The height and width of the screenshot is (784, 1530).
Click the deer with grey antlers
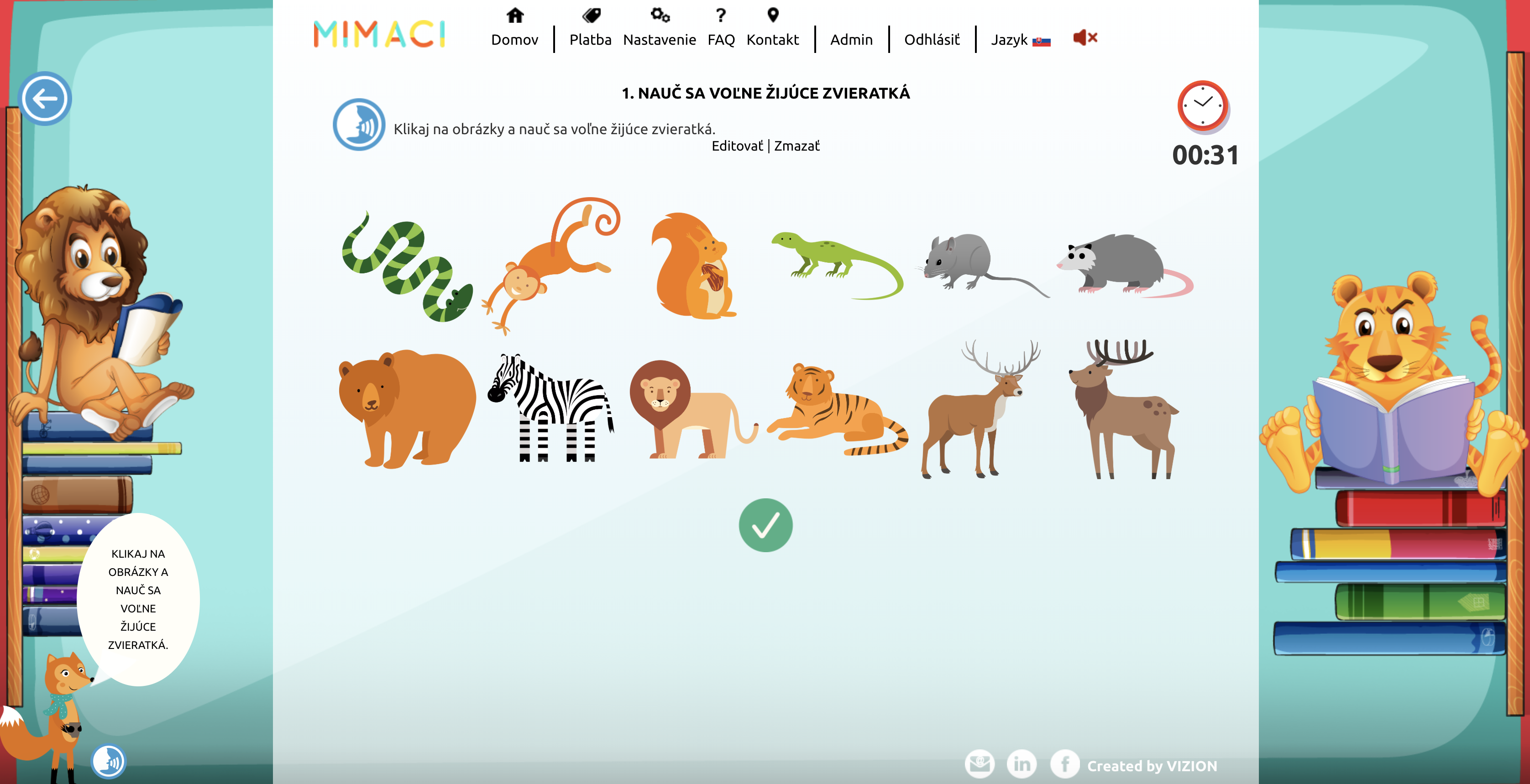[981, 408]
